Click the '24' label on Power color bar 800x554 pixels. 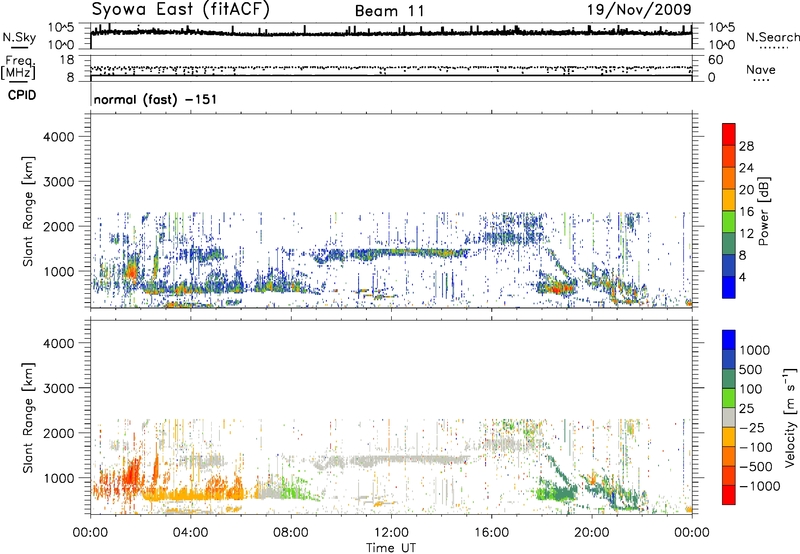pyautogui.click(x=746, y=168)
